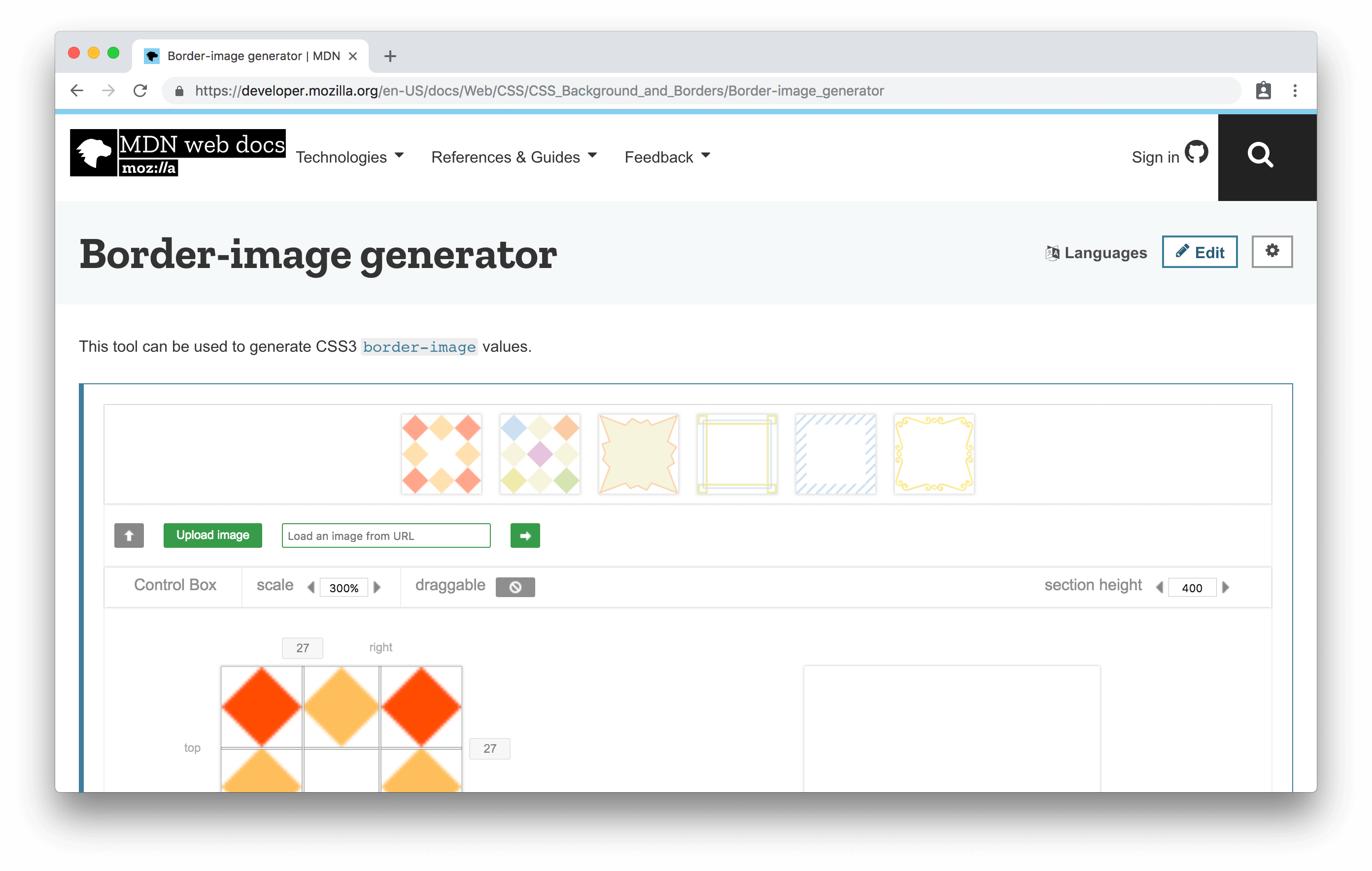Viewport: 1372px width, 871px height.
Task: Click the gray upload arrow icon
Action: 129,536
